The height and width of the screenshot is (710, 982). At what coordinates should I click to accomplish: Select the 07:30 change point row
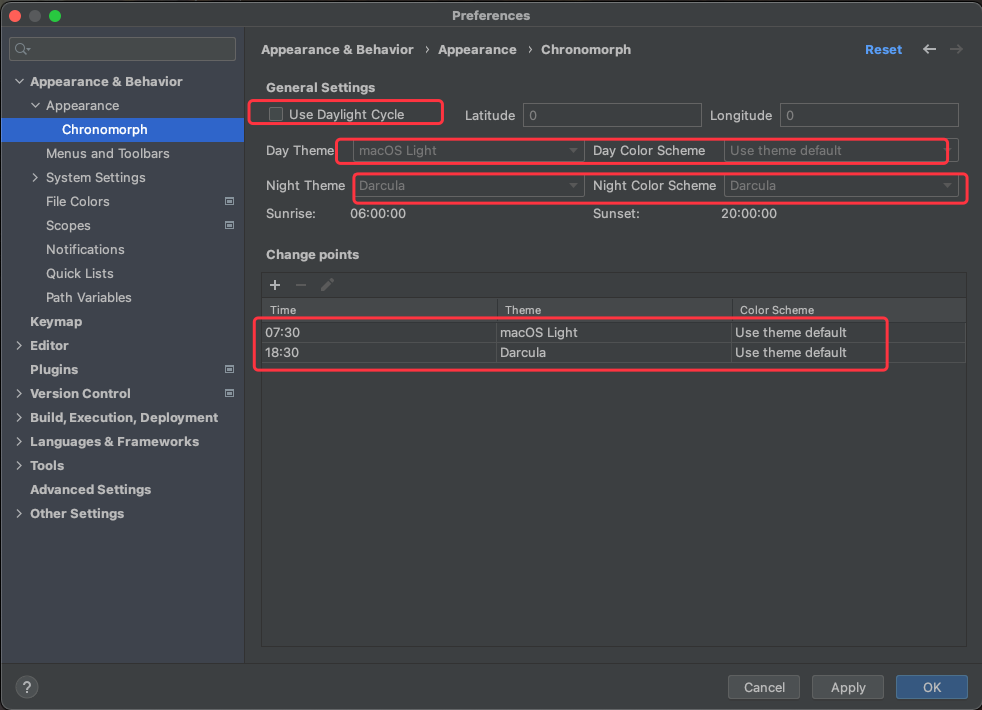[x=613, y=332]
